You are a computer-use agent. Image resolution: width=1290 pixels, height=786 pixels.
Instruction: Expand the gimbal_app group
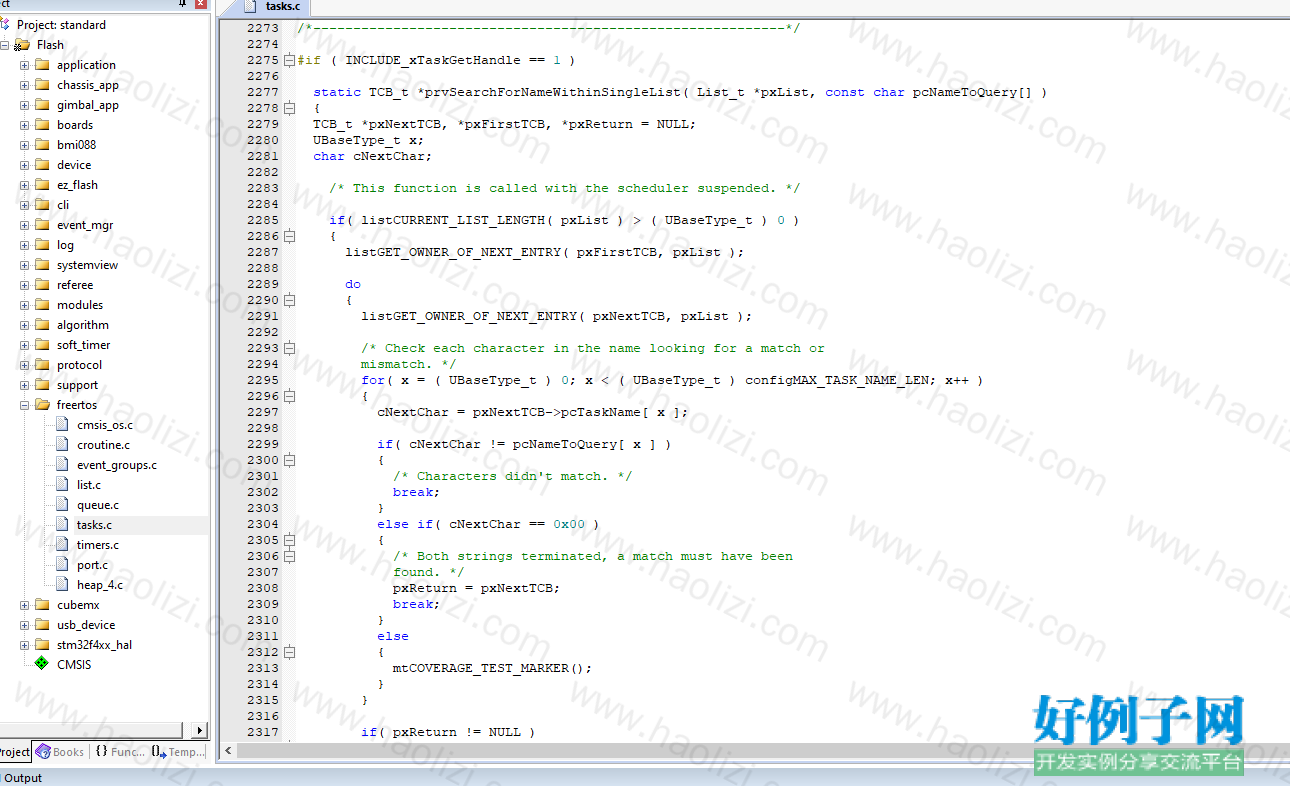coord(24,105)
